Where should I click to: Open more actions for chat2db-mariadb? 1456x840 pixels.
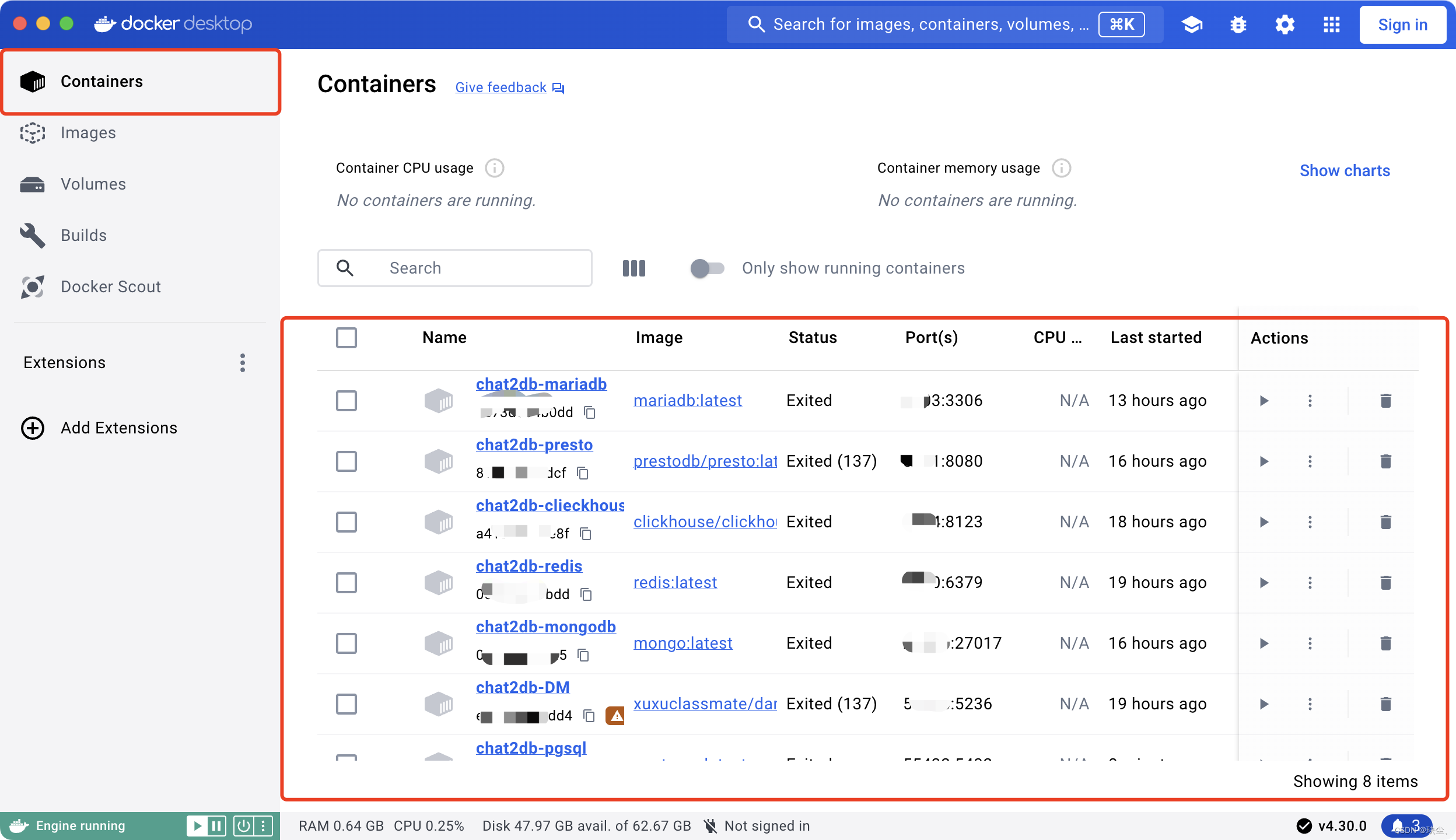[1310, 401]
